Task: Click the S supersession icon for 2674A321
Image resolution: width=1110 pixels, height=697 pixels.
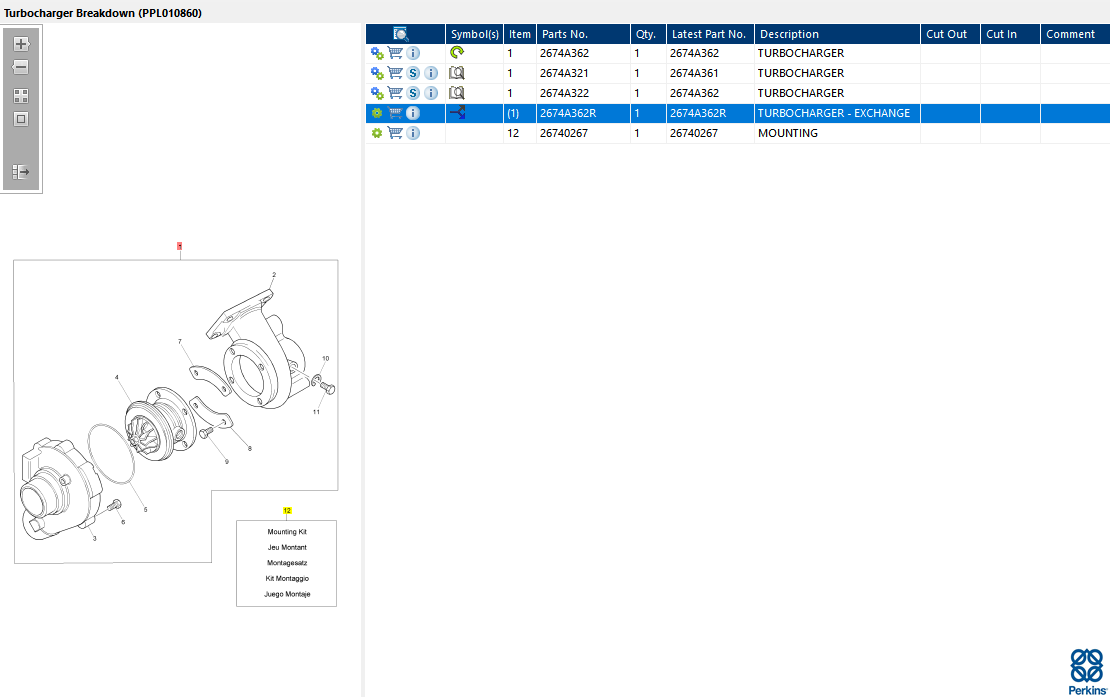Action: [x=413, y=73]
